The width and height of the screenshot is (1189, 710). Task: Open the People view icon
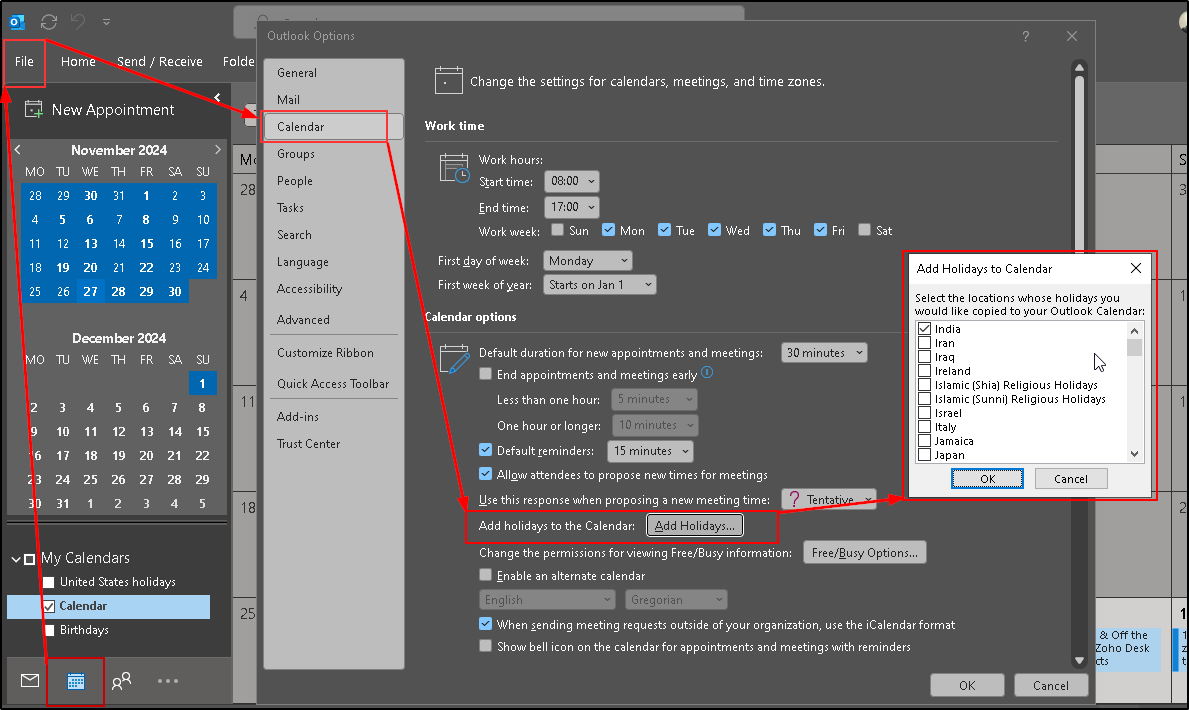(x=122, y=681)
